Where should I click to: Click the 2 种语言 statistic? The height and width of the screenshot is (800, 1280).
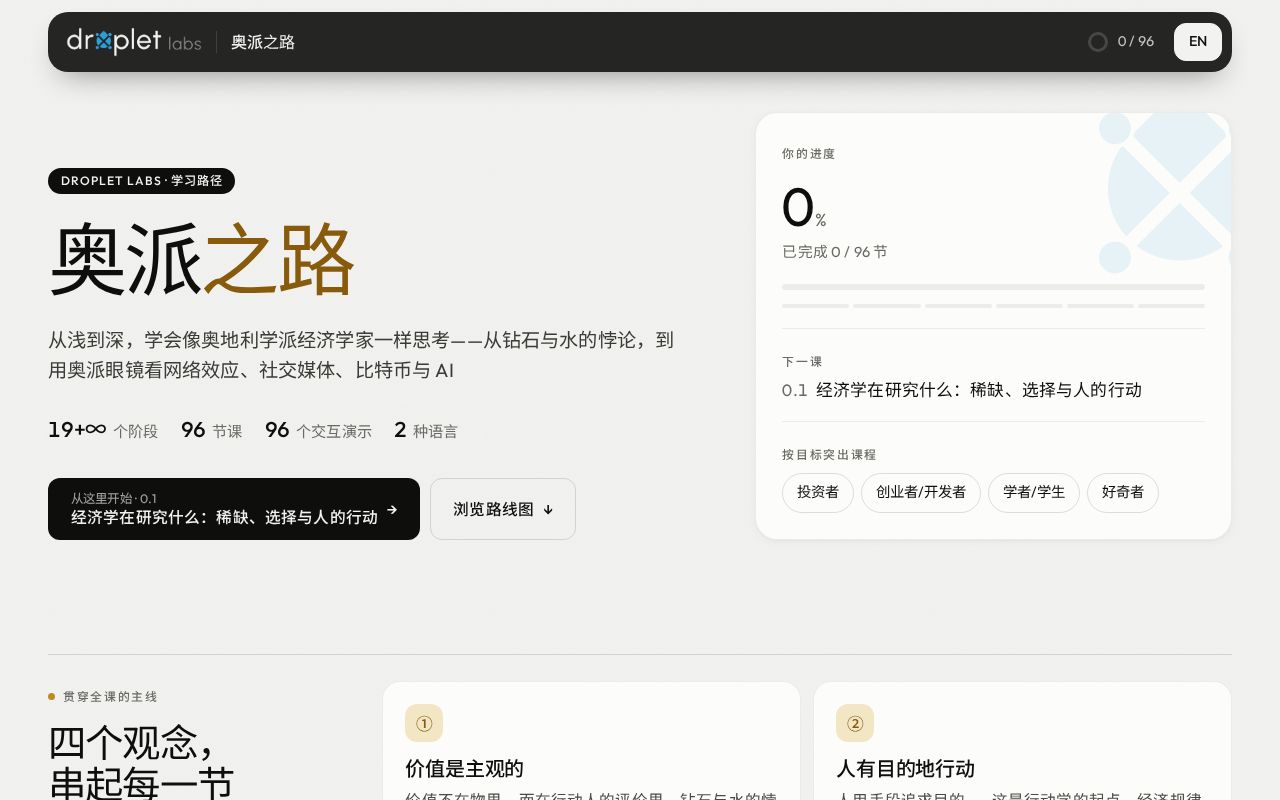click(426, 430)
